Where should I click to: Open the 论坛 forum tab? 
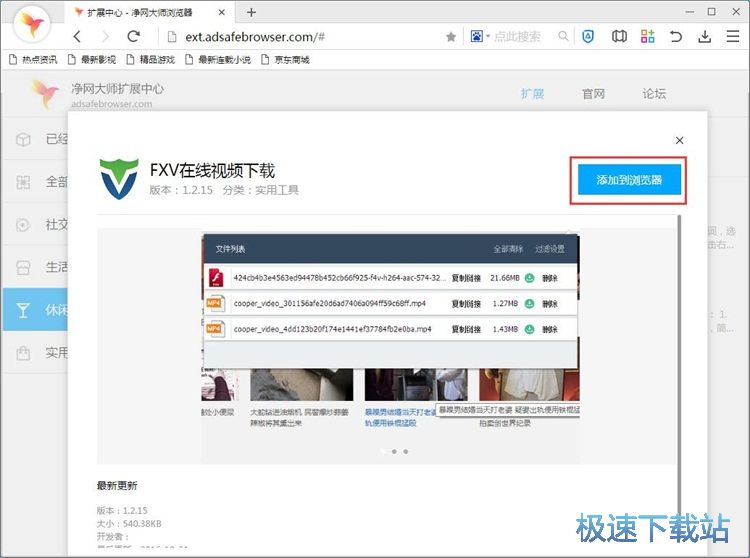click(654, 94)
